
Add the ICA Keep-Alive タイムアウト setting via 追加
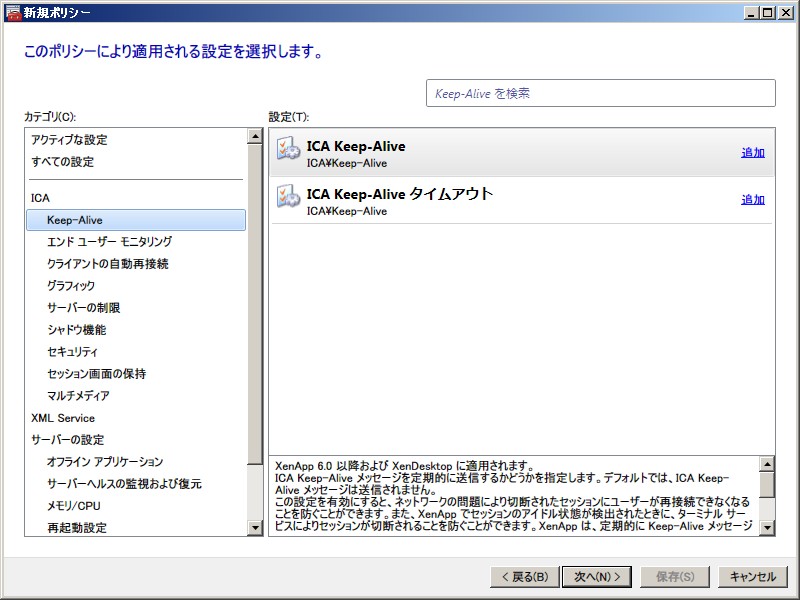pyautogui.click(x=752, y=200)
